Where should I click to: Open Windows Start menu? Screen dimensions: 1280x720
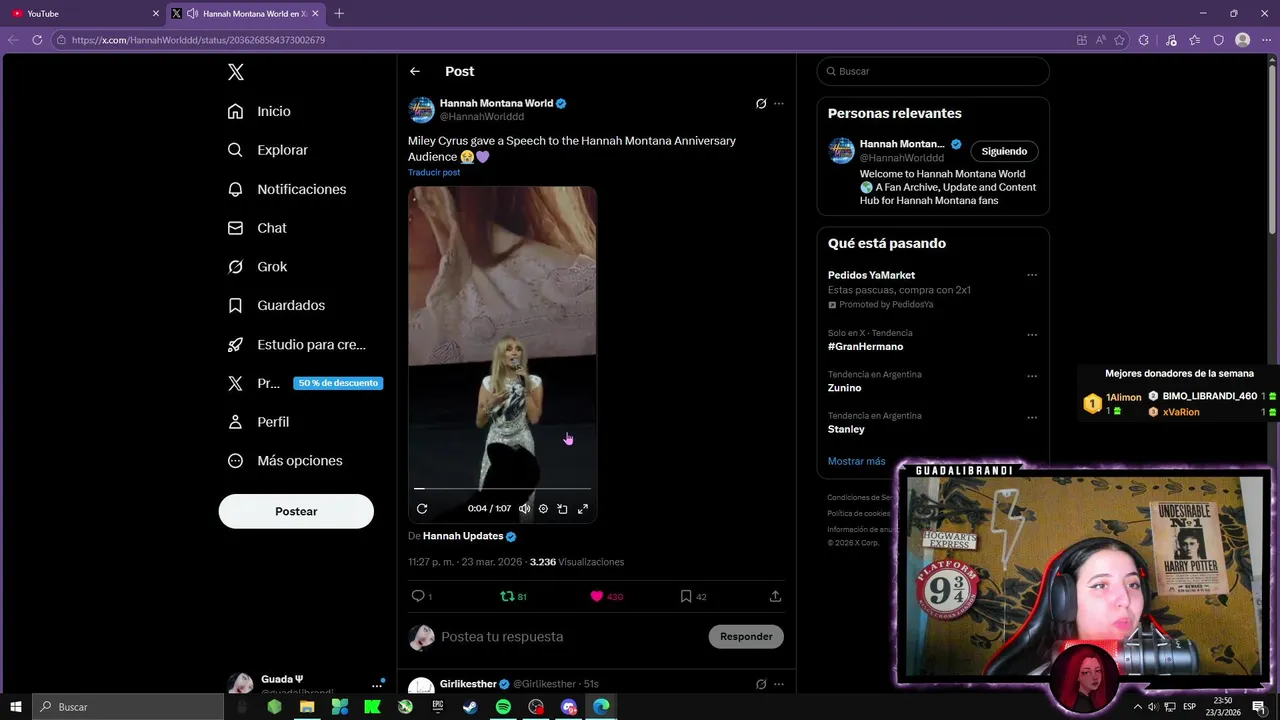point(15,707)
